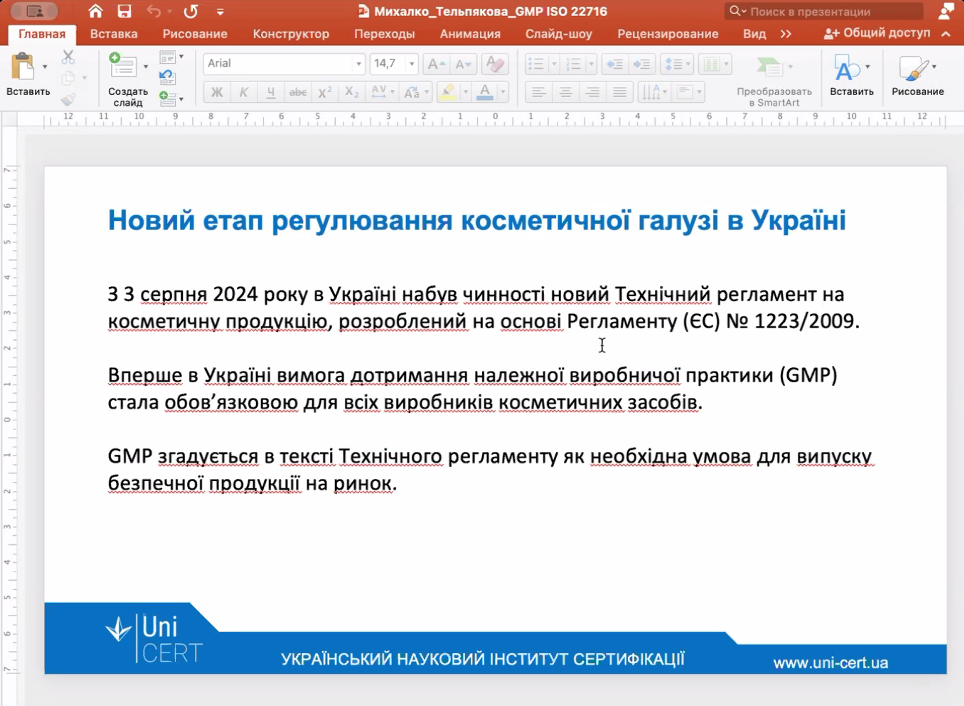Screen dimensions: 964x706
Task: Open the Конструктор ribbon tab
Action: [290, 34]
